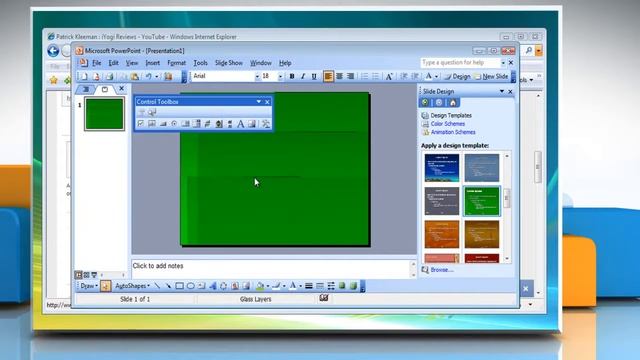This screenshot has width=640, height=360.
Task: Open the Slide Design pane options arrow
Action: [x=502, y=91]
